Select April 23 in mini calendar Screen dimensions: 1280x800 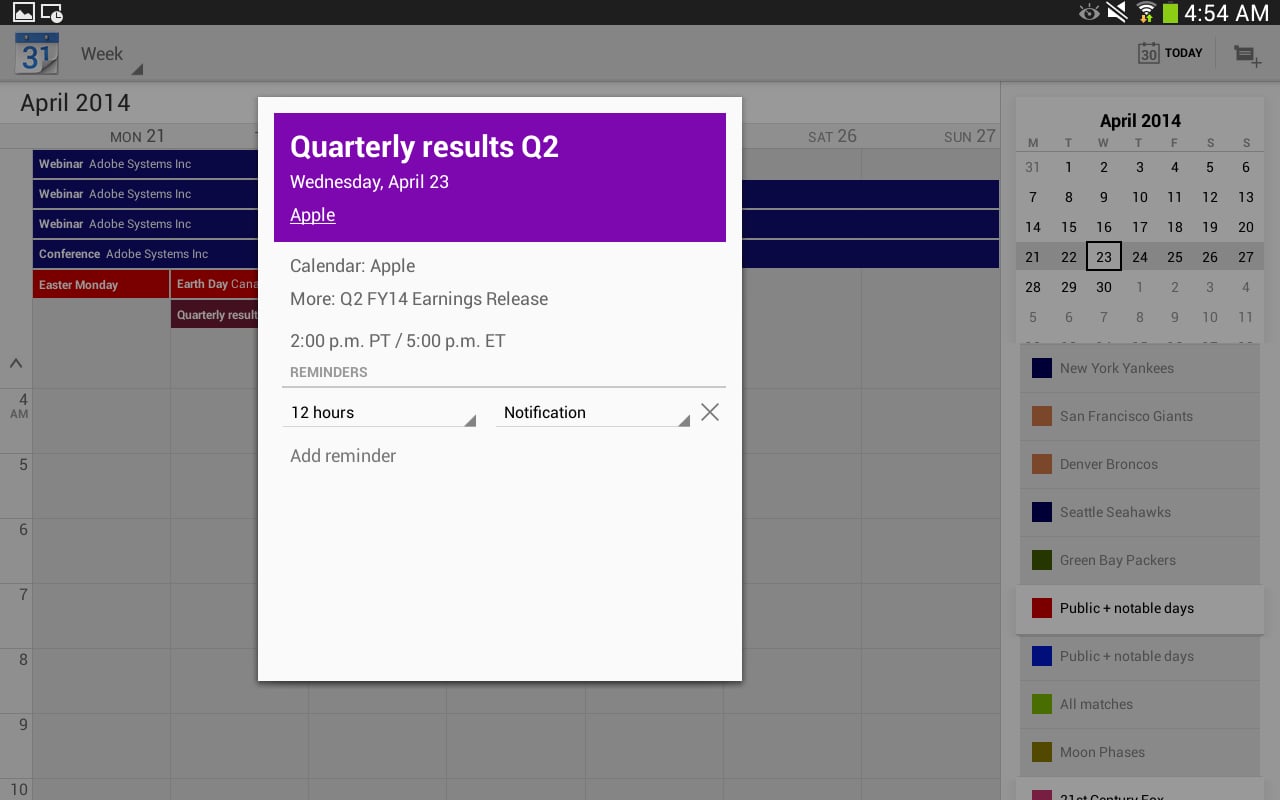pyautogui.click(x=1104, y=257)
